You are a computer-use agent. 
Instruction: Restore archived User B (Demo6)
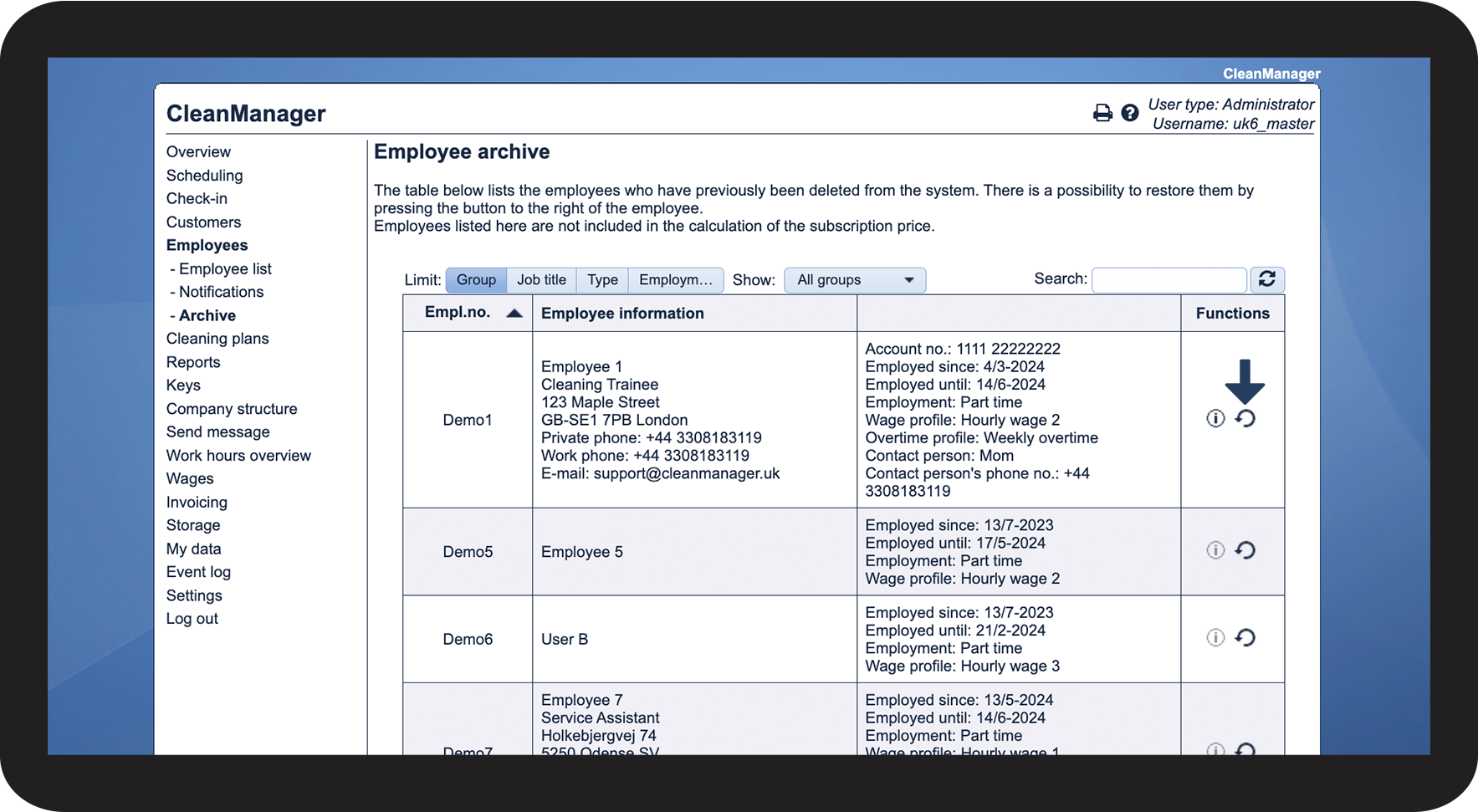pyautogui.click(x=1245, y=638)
